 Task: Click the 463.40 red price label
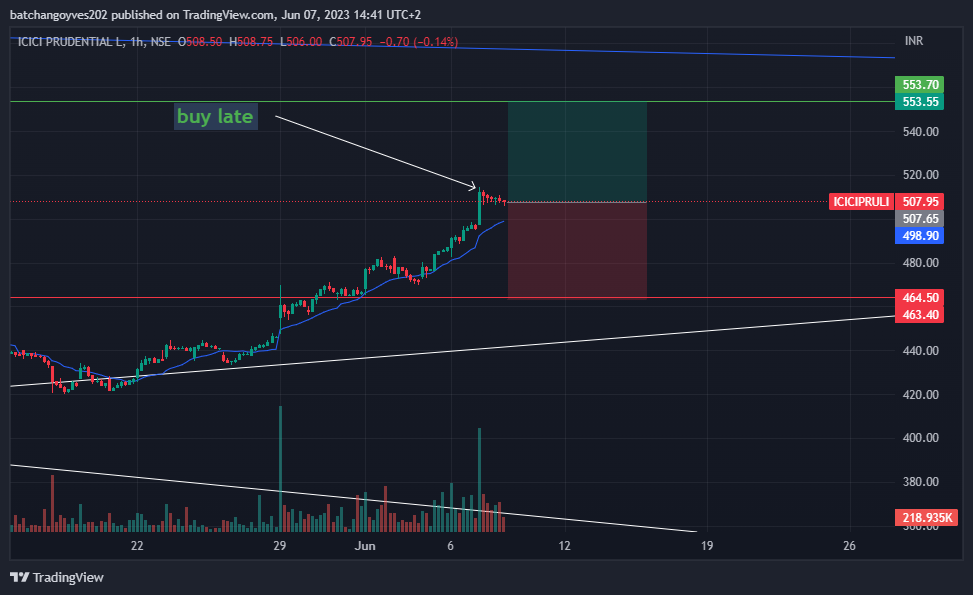tap(919, 315)
